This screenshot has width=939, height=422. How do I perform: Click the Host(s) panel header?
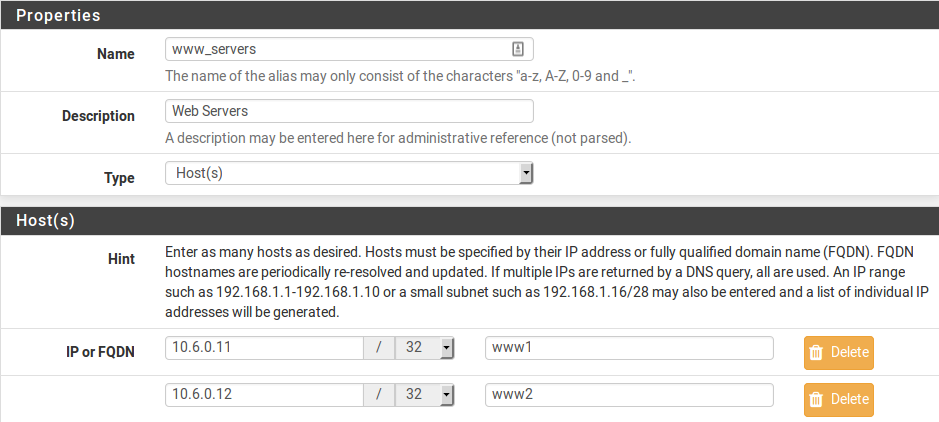pos(469,219)
